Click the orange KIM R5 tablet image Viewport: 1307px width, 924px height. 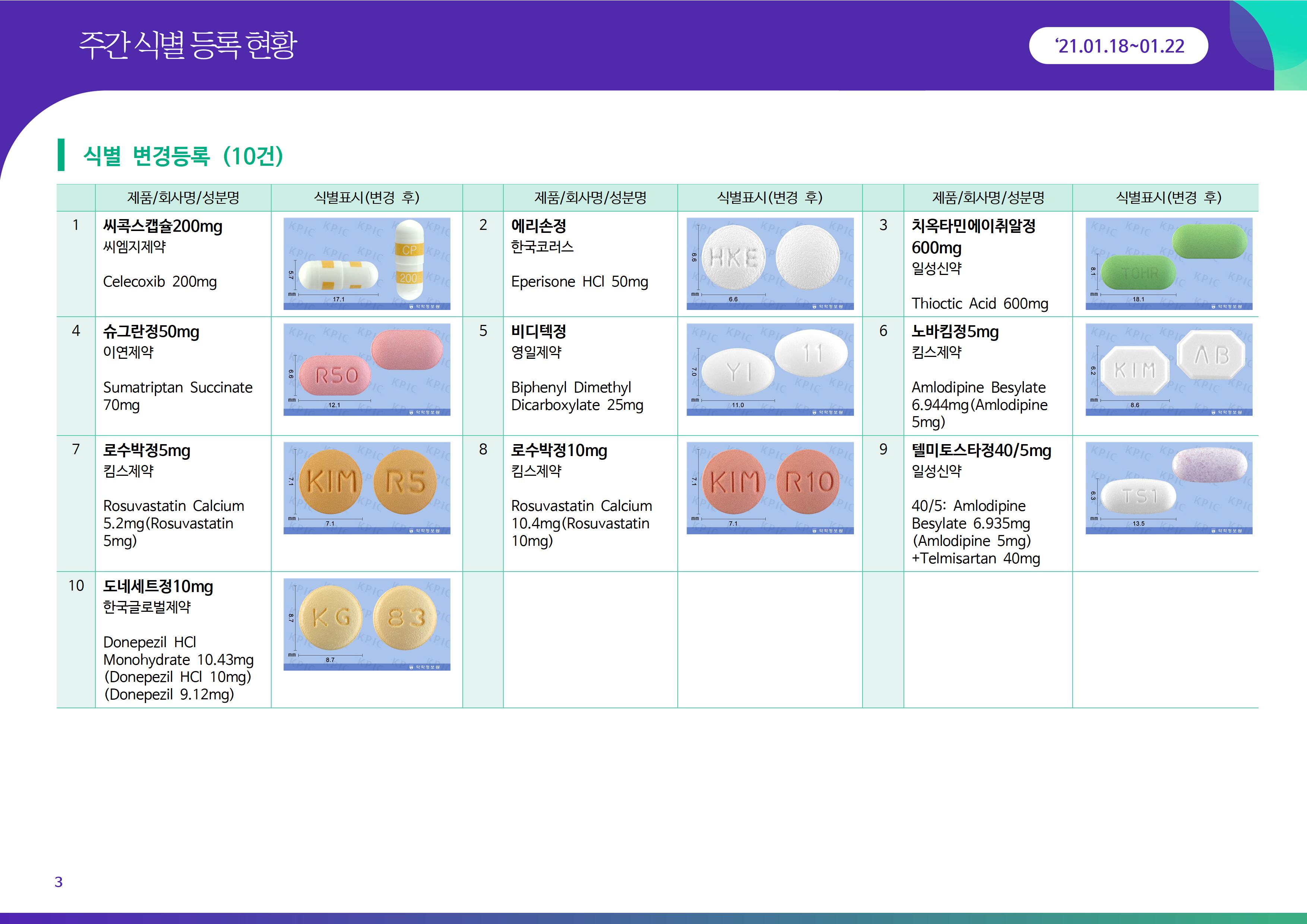(367, 488)
